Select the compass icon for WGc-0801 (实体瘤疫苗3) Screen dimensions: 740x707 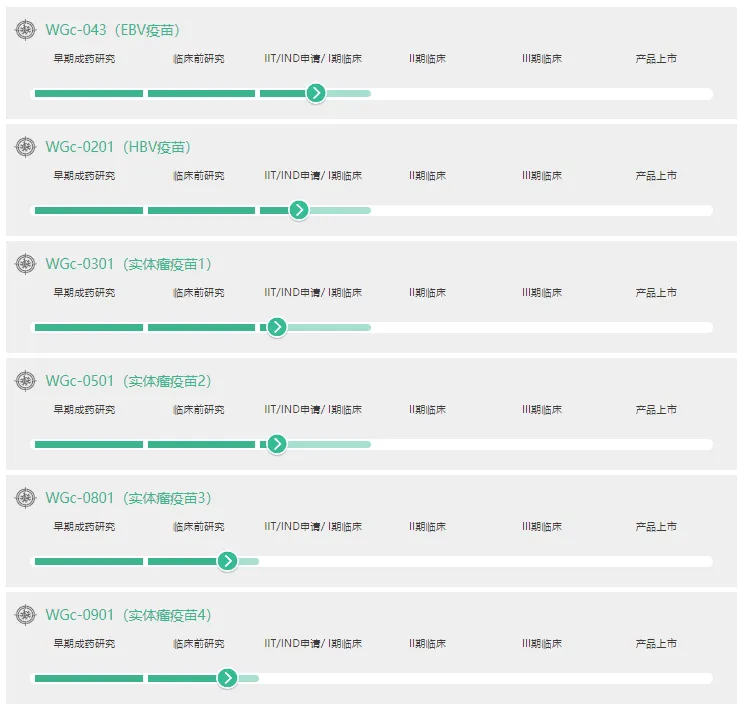click(25, 498)
